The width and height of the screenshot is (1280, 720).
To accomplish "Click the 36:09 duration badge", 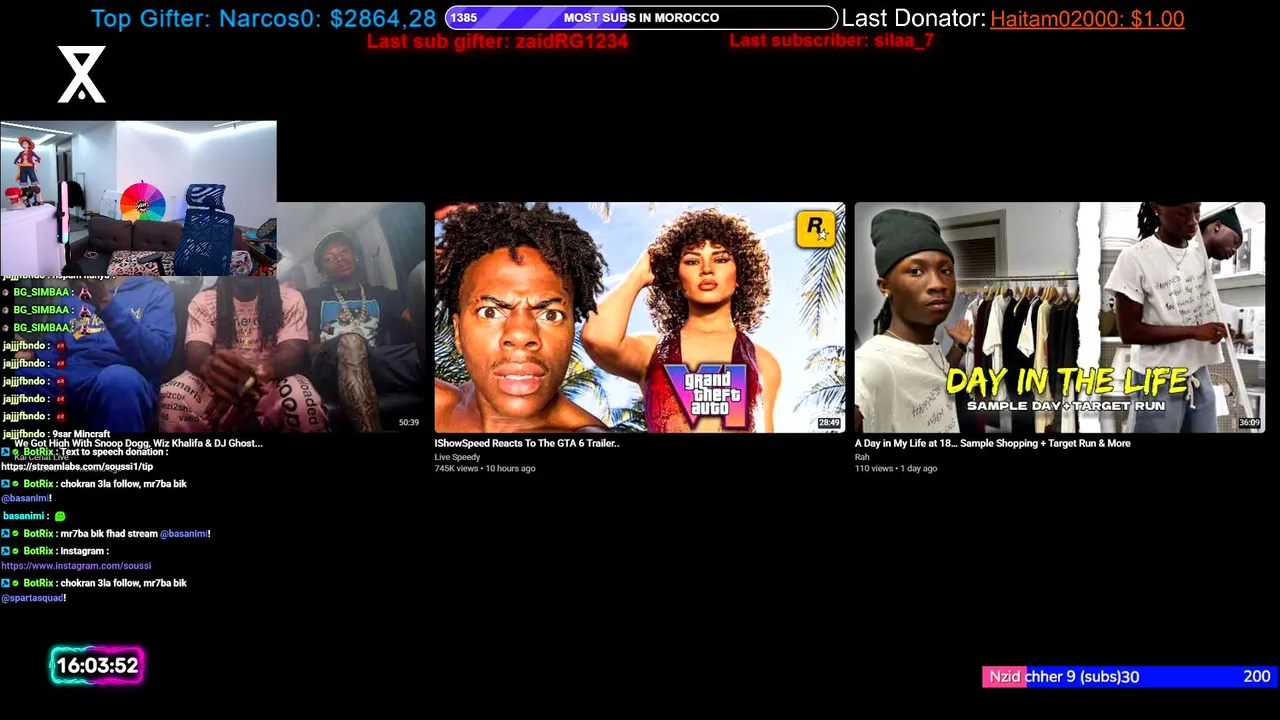I will click(x=1249, y=423).
